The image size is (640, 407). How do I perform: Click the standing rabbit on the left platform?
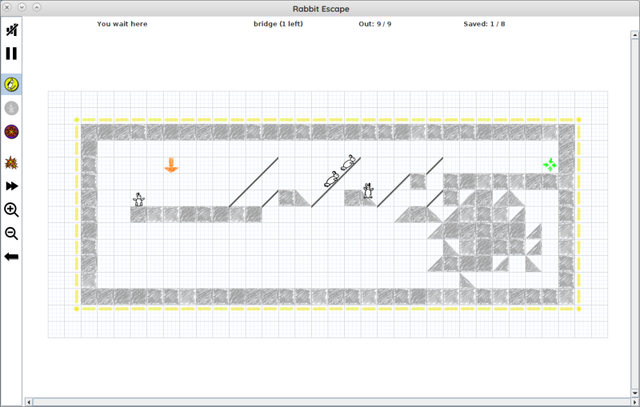tap(139, 200)
